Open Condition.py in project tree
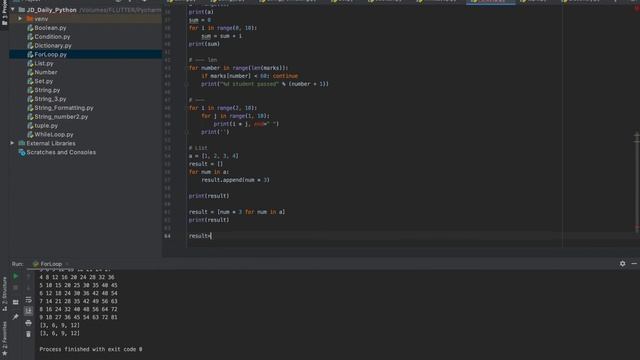The width and height of the screenshot is (640, 360). [x=52, y=37]
